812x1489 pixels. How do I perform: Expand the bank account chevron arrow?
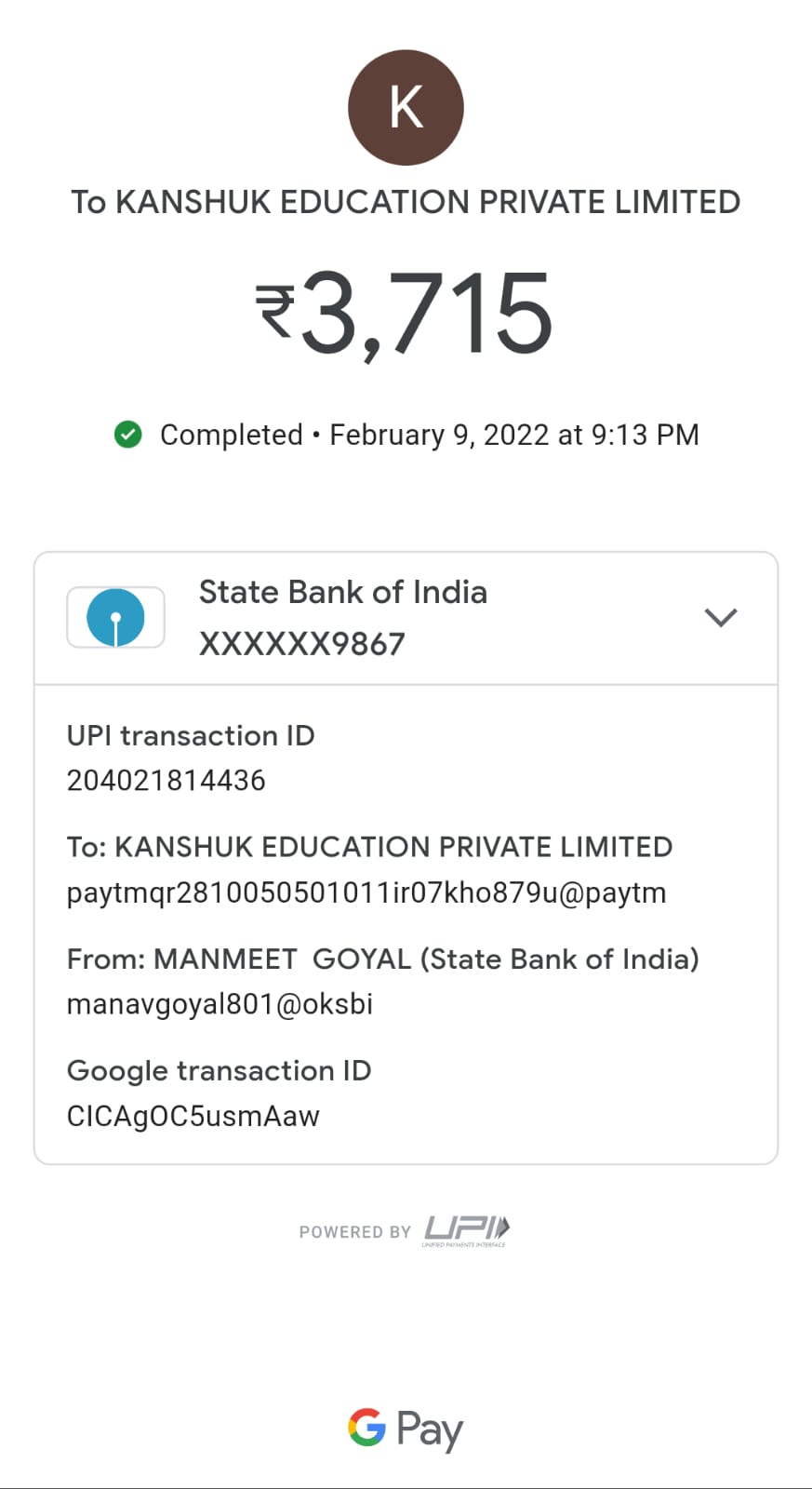(721, 617)
